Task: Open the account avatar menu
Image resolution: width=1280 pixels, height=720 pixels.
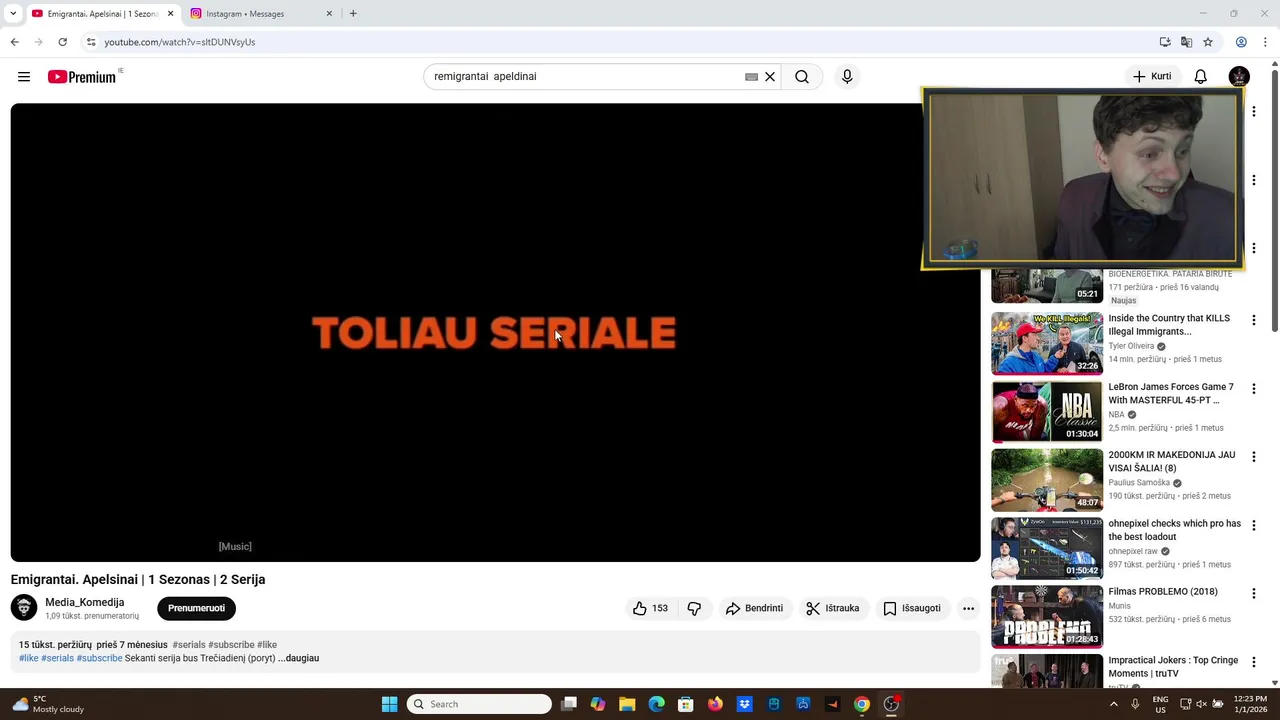Action: tap(1239, 77)
